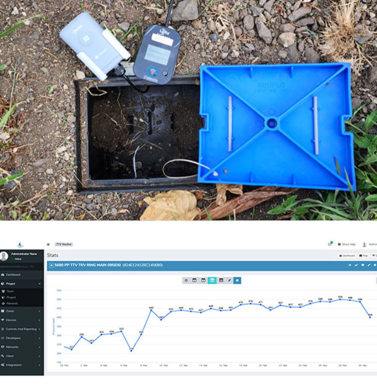Collapse the Project menu in sidebar
Viewport: 377px width, 384px height.
point(22,284)
